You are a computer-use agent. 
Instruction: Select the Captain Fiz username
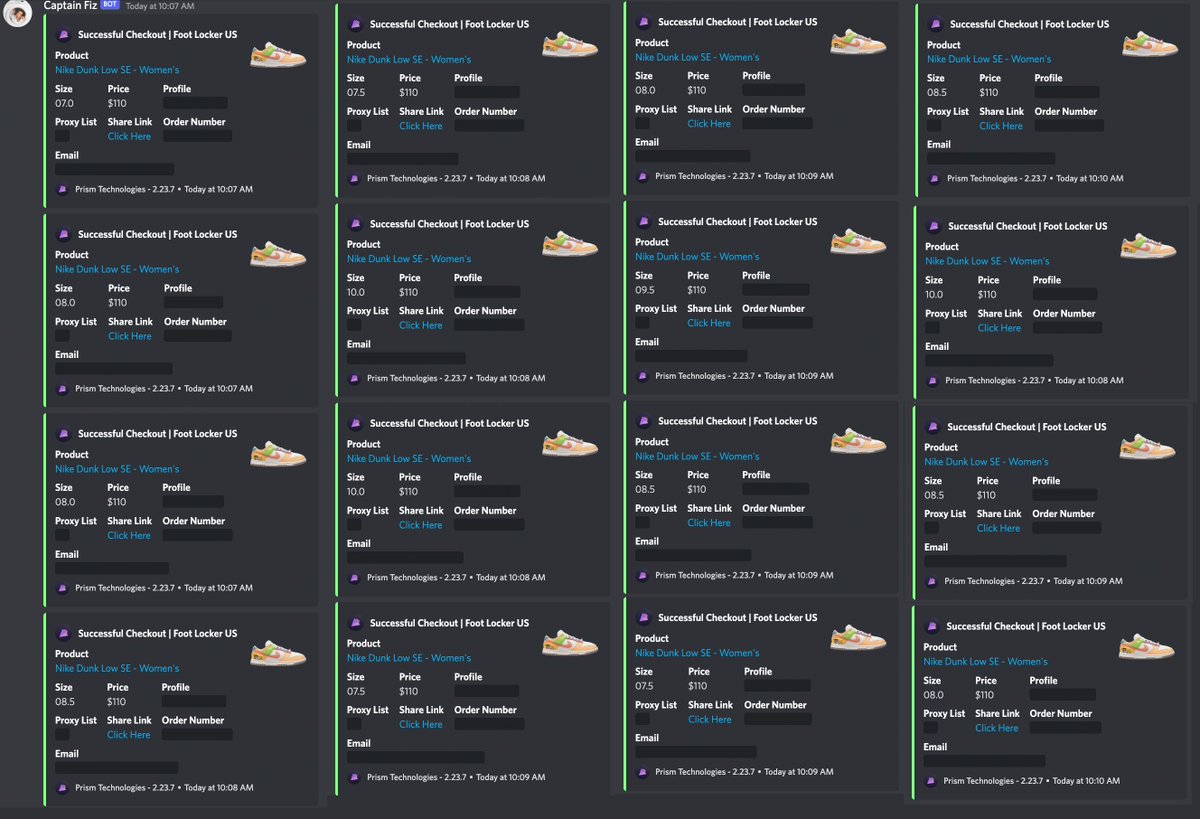click(70, 6)
